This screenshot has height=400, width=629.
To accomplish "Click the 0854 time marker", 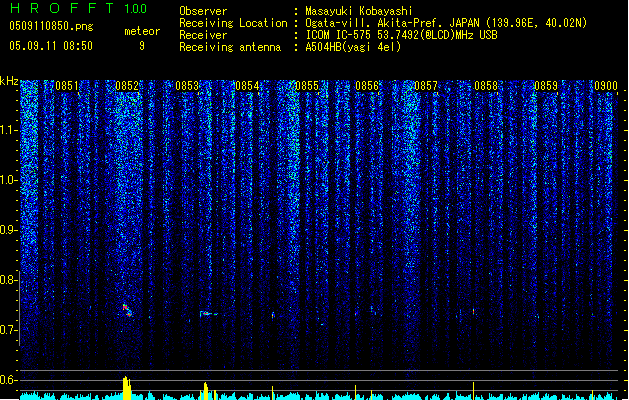I will point(247,86).
